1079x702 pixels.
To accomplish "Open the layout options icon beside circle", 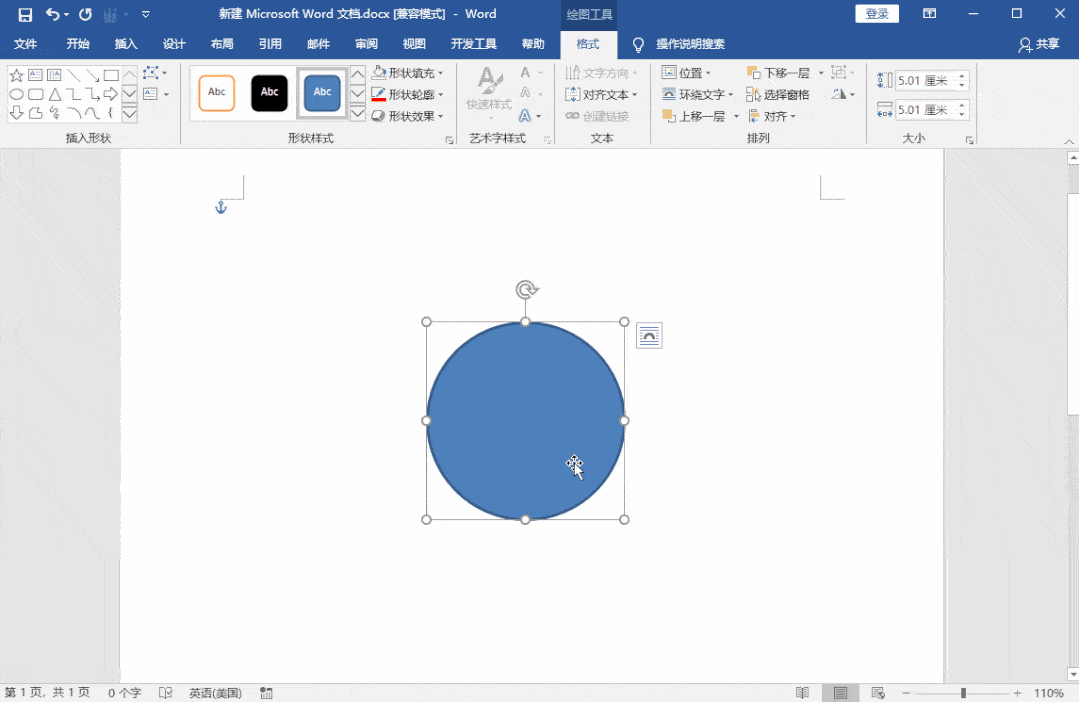I will tap(649, 336).
